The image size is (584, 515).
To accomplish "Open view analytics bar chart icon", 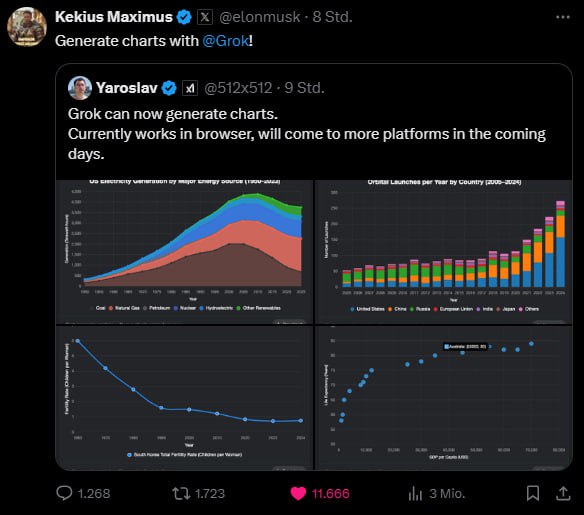I will tap(415, 494).
